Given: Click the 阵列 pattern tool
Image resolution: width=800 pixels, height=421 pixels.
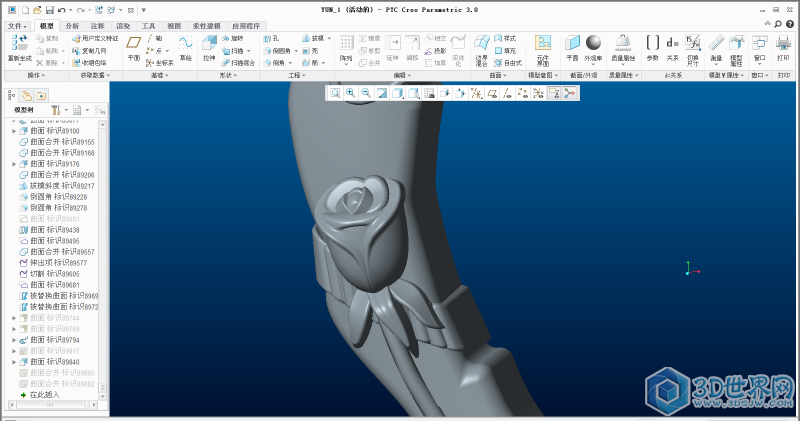Looking at the screenshot, I should pos(346,49).
